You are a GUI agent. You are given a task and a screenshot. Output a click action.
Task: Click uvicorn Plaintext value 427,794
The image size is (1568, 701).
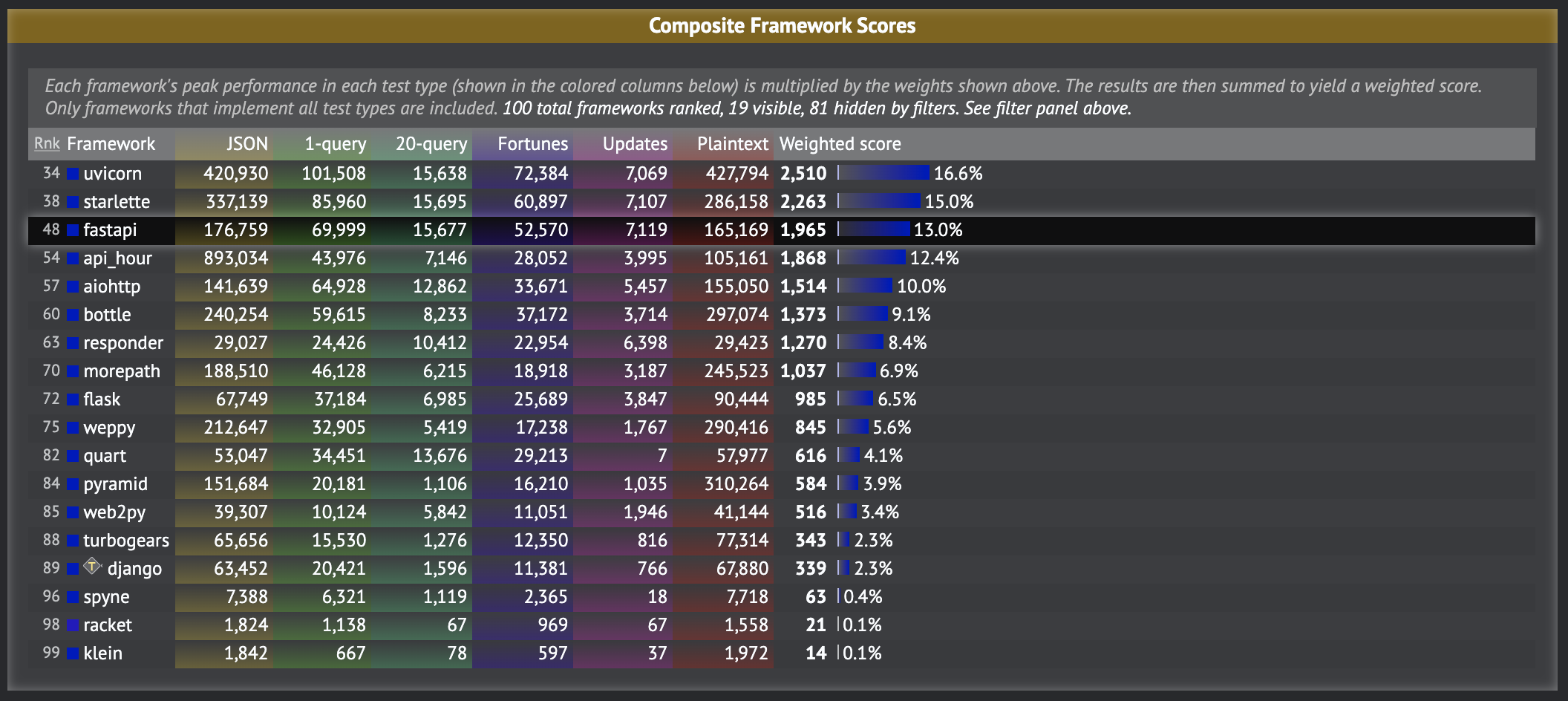point(737,174)
